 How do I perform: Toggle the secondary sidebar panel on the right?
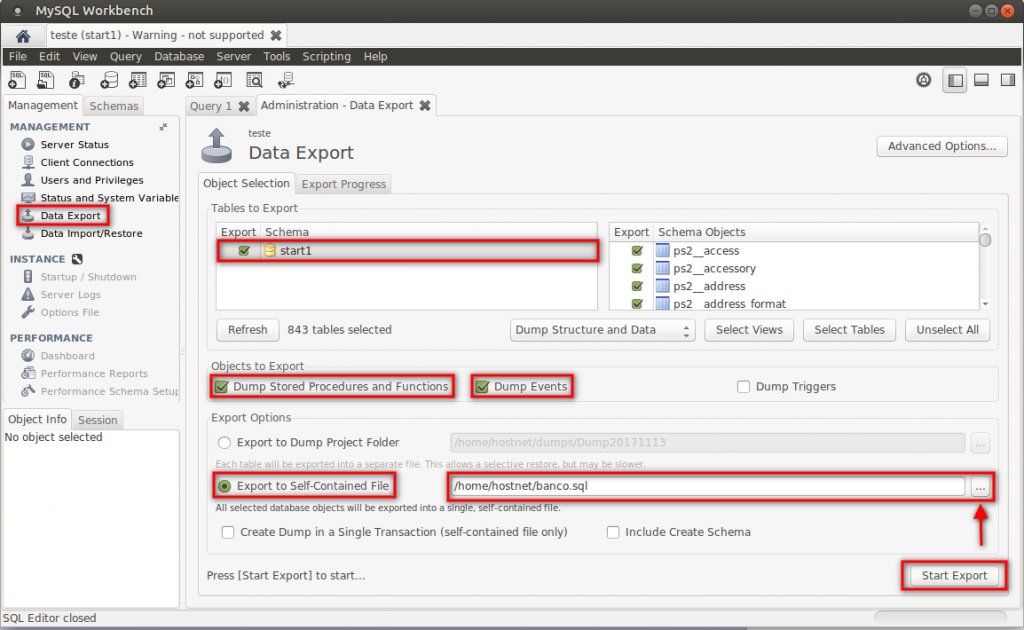pos(1008,80)
